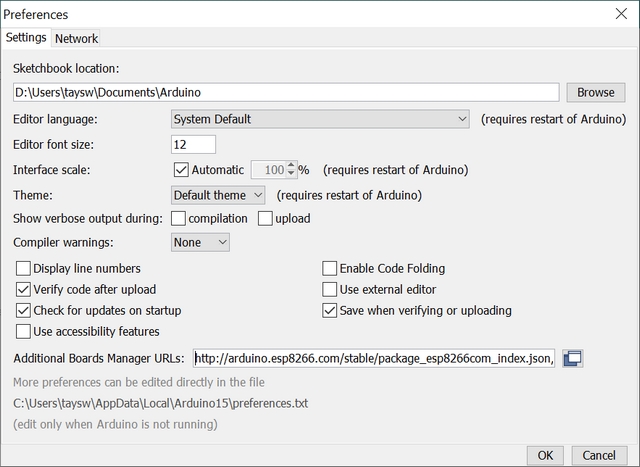Click the Additional Boards Manager URLs field
Screen dimensions: 640x467
tap(374, 358)
